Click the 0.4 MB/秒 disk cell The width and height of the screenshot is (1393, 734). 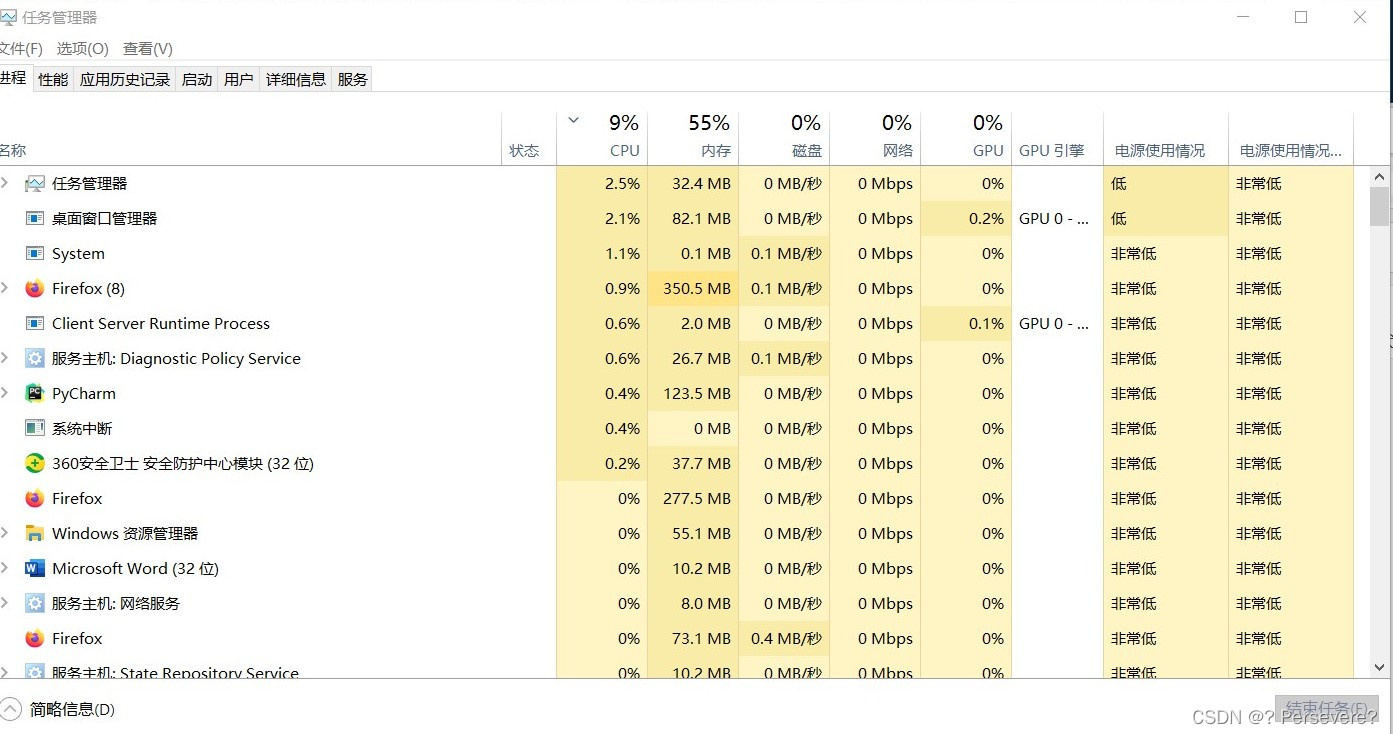tap(784, 639)
